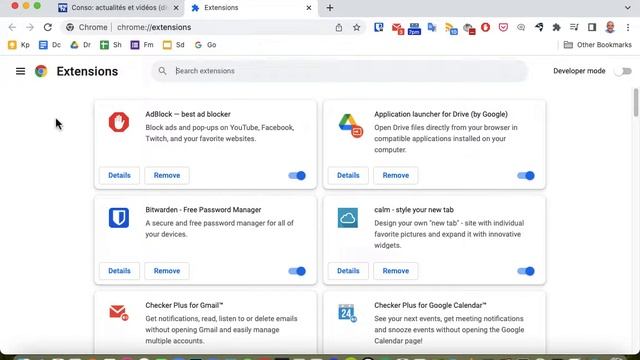Image resolution: width=640 pixels, height=360 pixels.
Task: Remove the calm extension
Action: tap(396, 271)
